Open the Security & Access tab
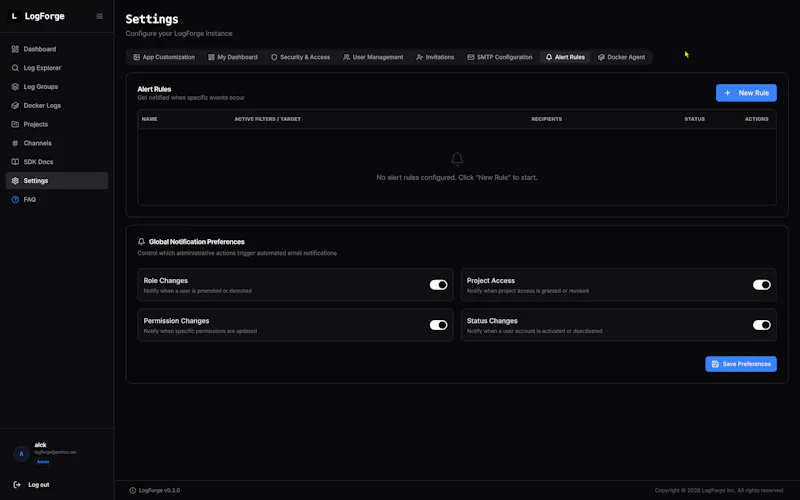 pos(301,57)
